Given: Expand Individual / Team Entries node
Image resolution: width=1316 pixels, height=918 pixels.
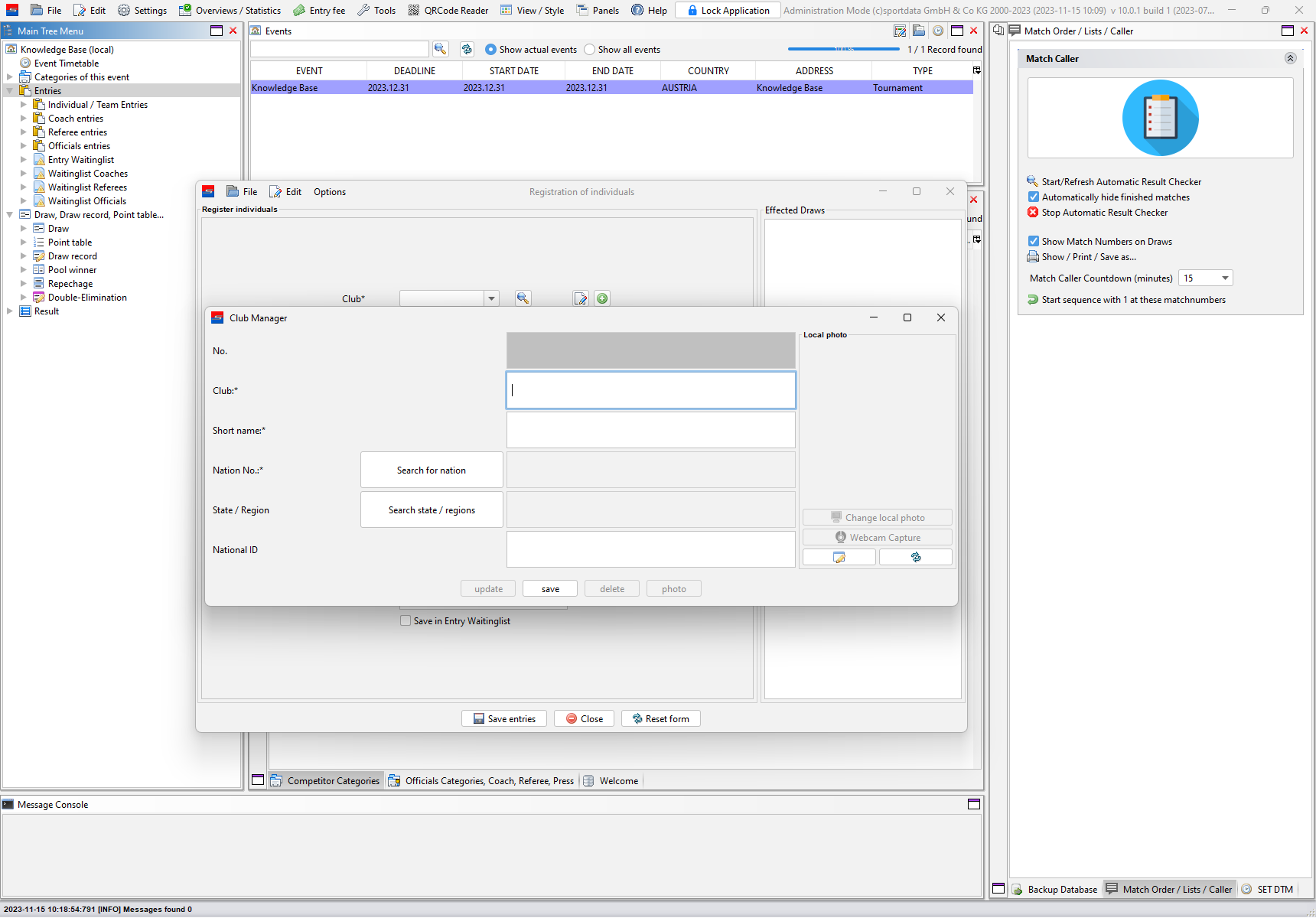Looking at the screenshot, I should pyautogui.click(x=23, y=105).
